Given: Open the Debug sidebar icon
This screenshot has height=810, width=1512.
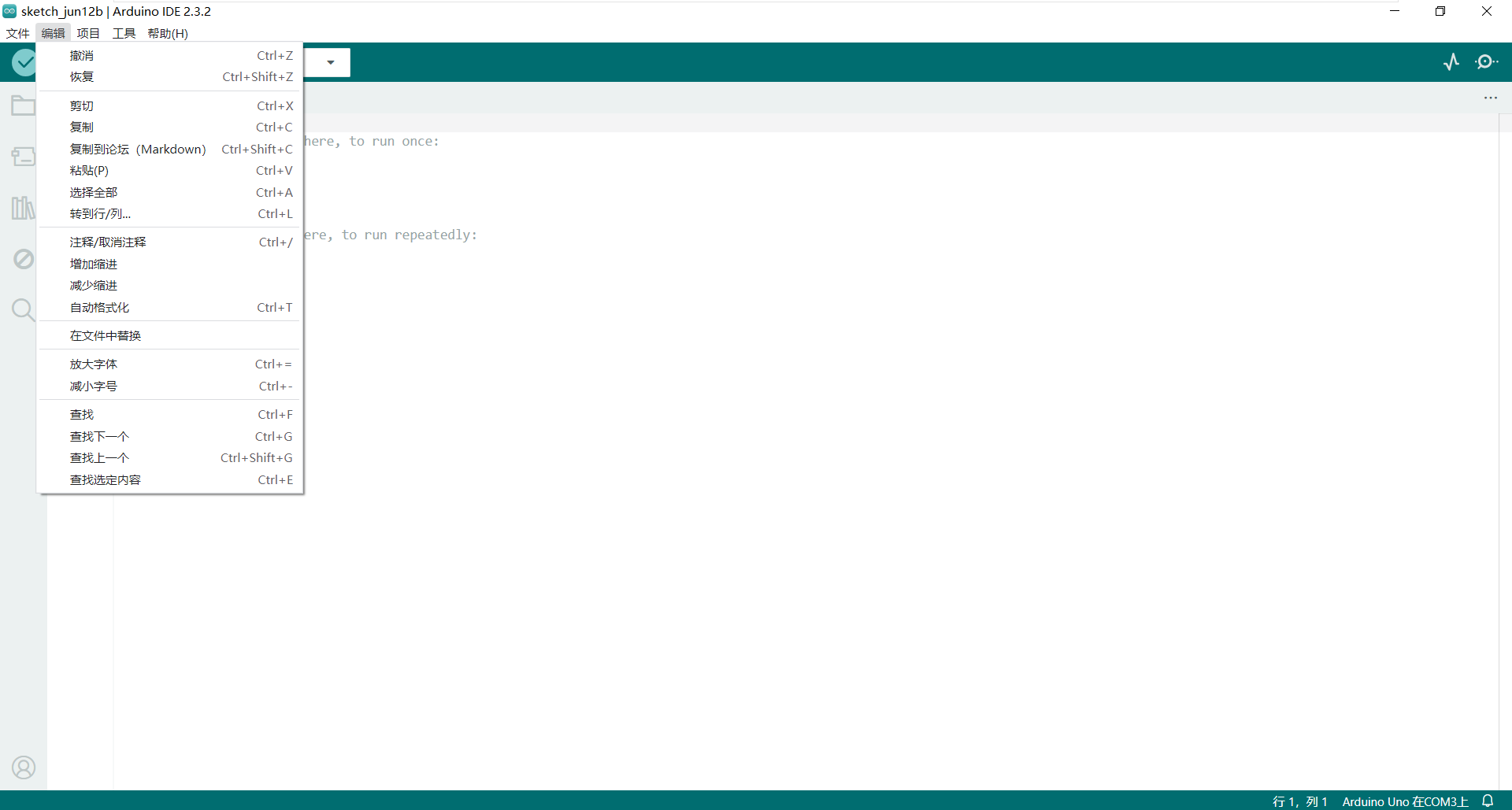Looking at the screenshot, I should (x=23, y=259).
